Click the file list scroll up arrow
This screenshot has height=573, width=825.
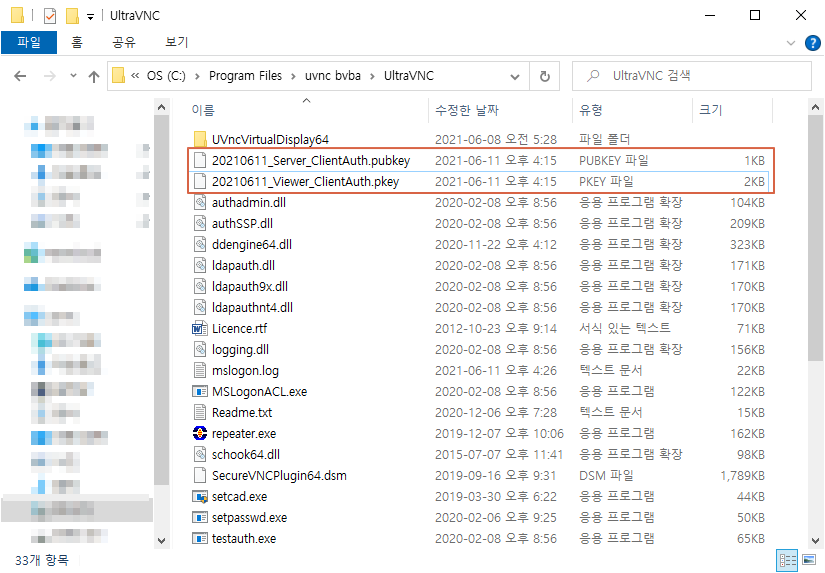(816, 107)
